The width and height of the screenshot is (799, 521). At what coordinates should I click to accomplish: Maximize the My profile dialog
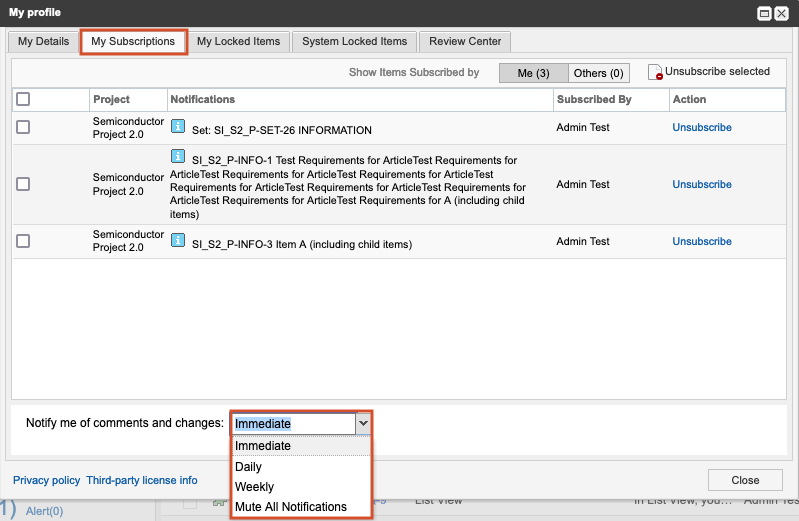(764, 13)
